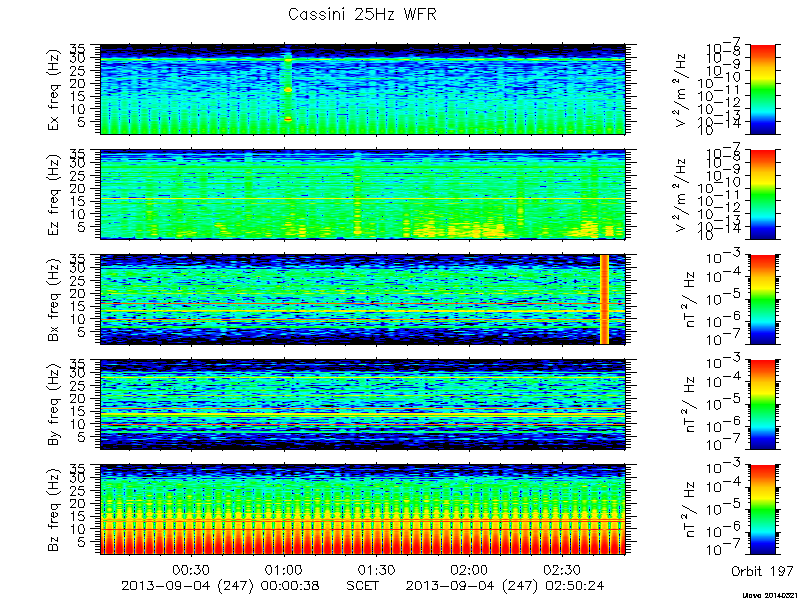The image size is (800, 600).
Task: Select the "Bz freq (Hz)" axis label
Action: click(x=55, y=510)
